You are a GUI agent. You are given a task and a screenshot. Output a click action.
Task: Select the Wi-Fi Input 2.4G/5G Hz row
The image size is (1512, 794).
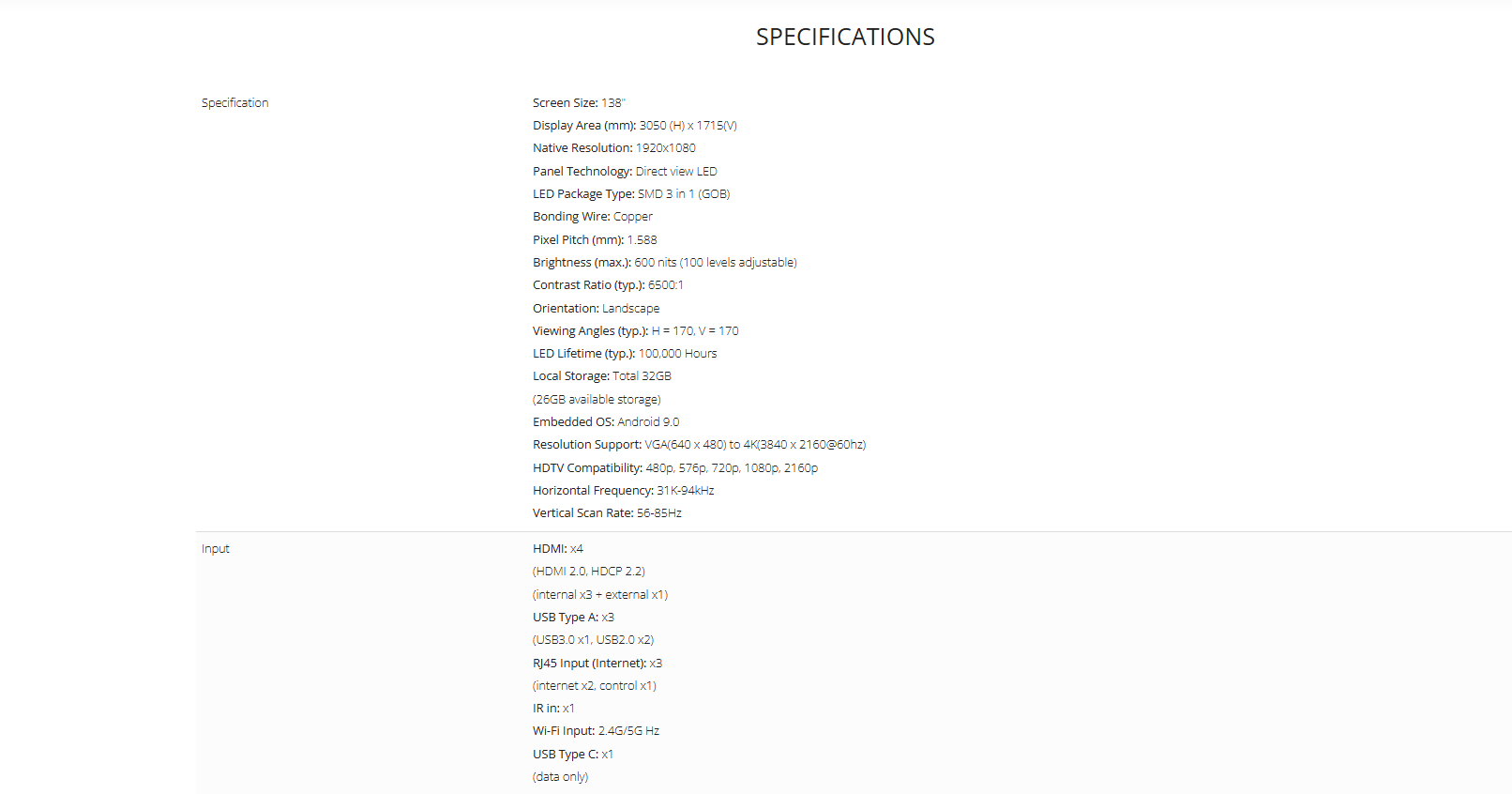click(x=596, y=731)
